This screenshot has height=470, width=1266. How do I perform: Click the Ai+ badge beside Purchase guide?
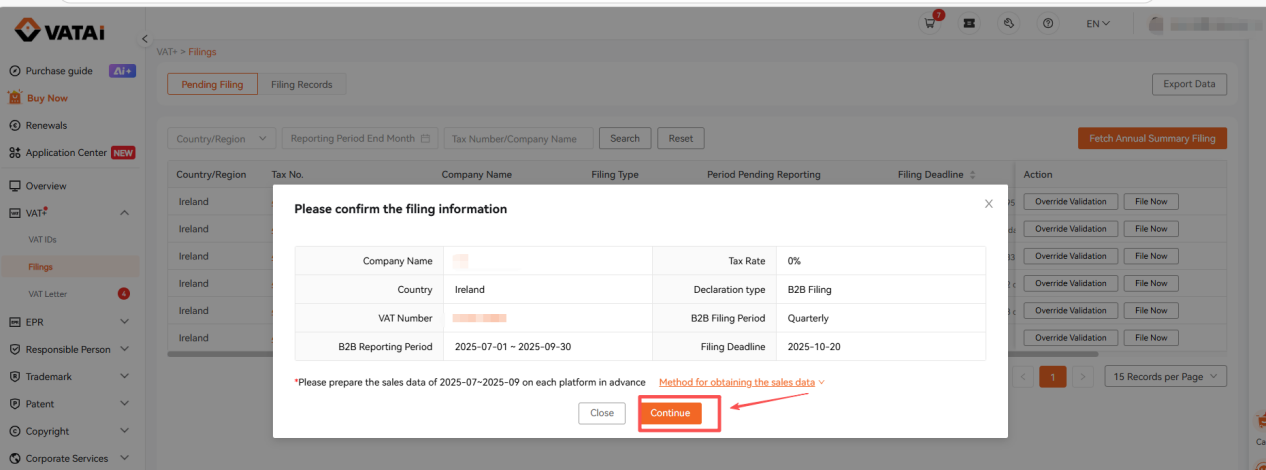coord(122,71)
